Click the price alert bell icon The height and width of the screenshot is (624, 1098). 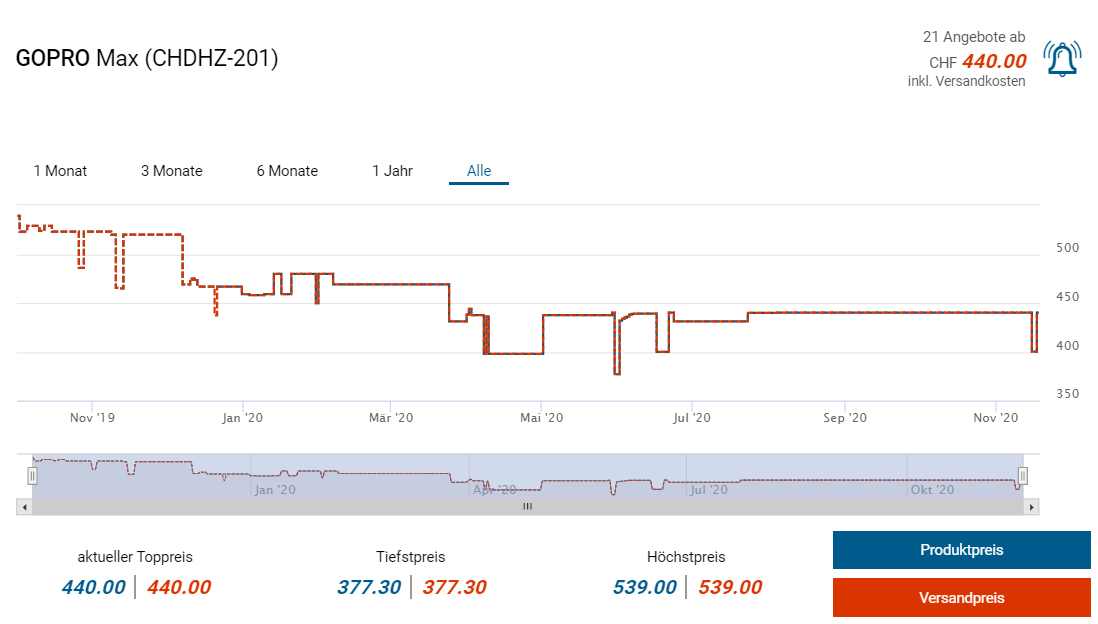tap(1062, 59)
